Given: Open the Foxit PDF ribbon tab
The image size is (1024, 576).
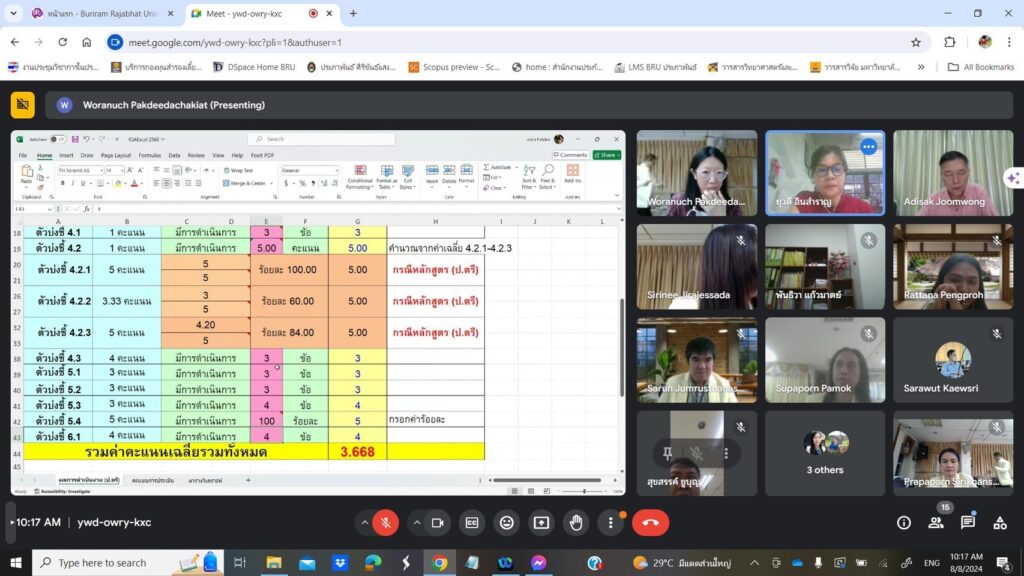Looking at the screenshot, I should tap(263, 155).
